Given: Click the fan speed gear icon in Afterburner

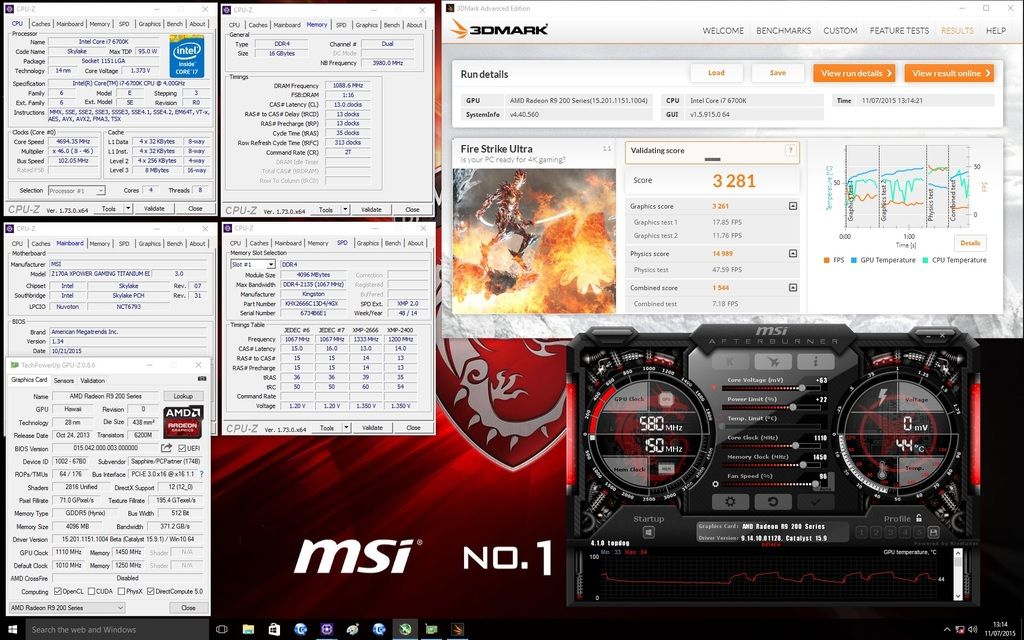Looking at the screenshot, I should coord(716,484).
